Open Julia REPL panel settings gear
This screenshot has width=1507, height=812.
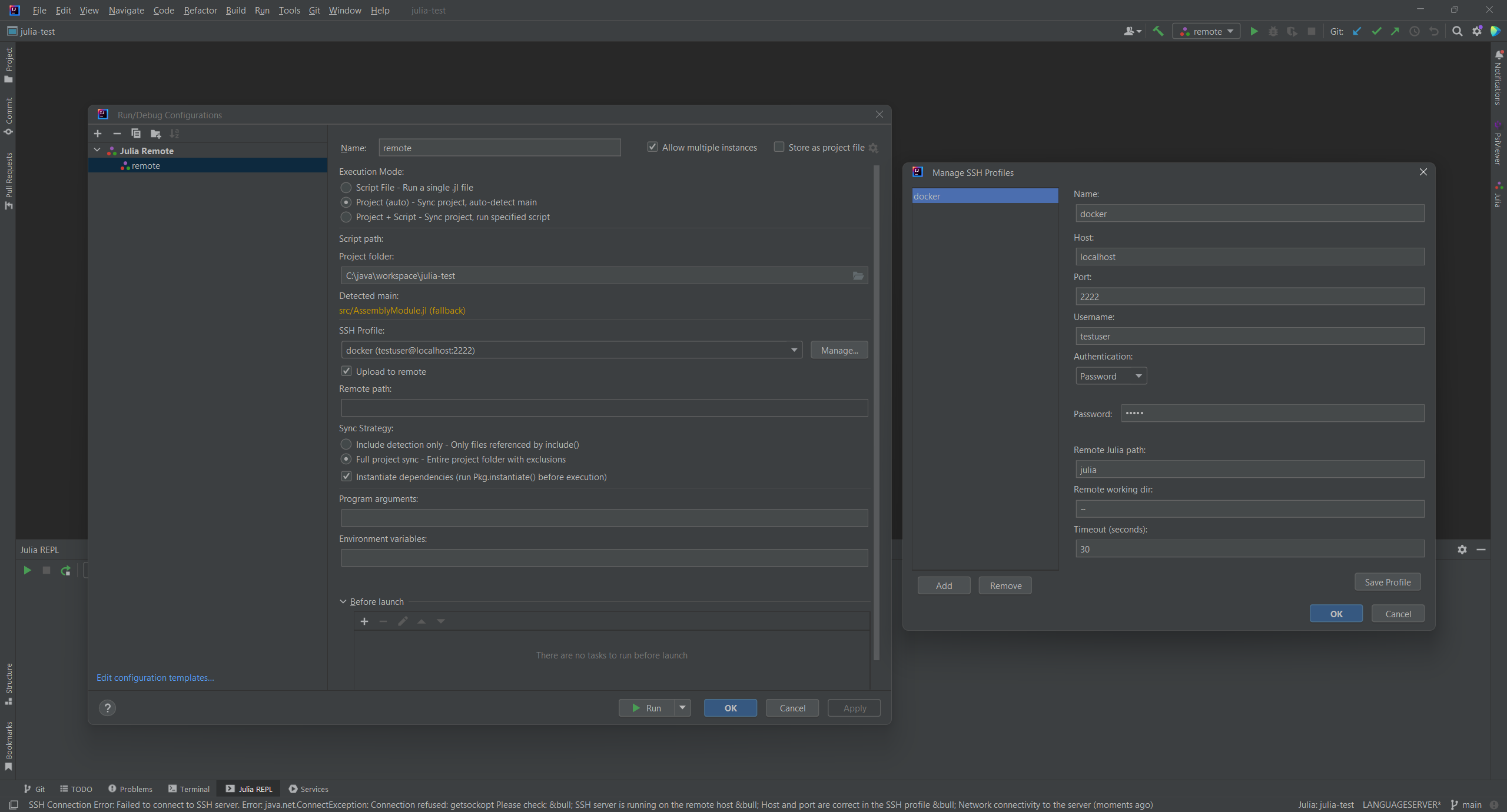coord(1462,550)
